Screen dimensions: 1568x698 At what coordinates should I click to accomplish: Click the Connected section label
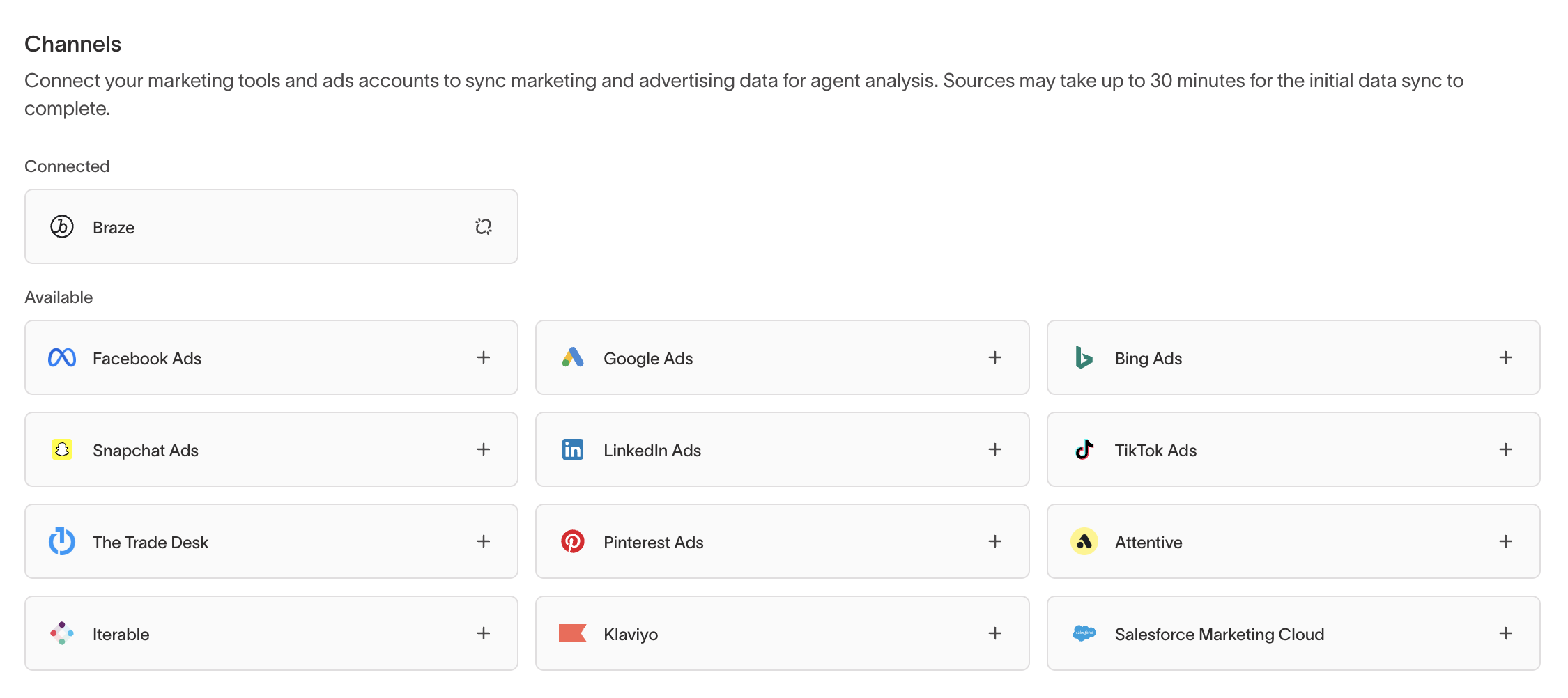68,166
